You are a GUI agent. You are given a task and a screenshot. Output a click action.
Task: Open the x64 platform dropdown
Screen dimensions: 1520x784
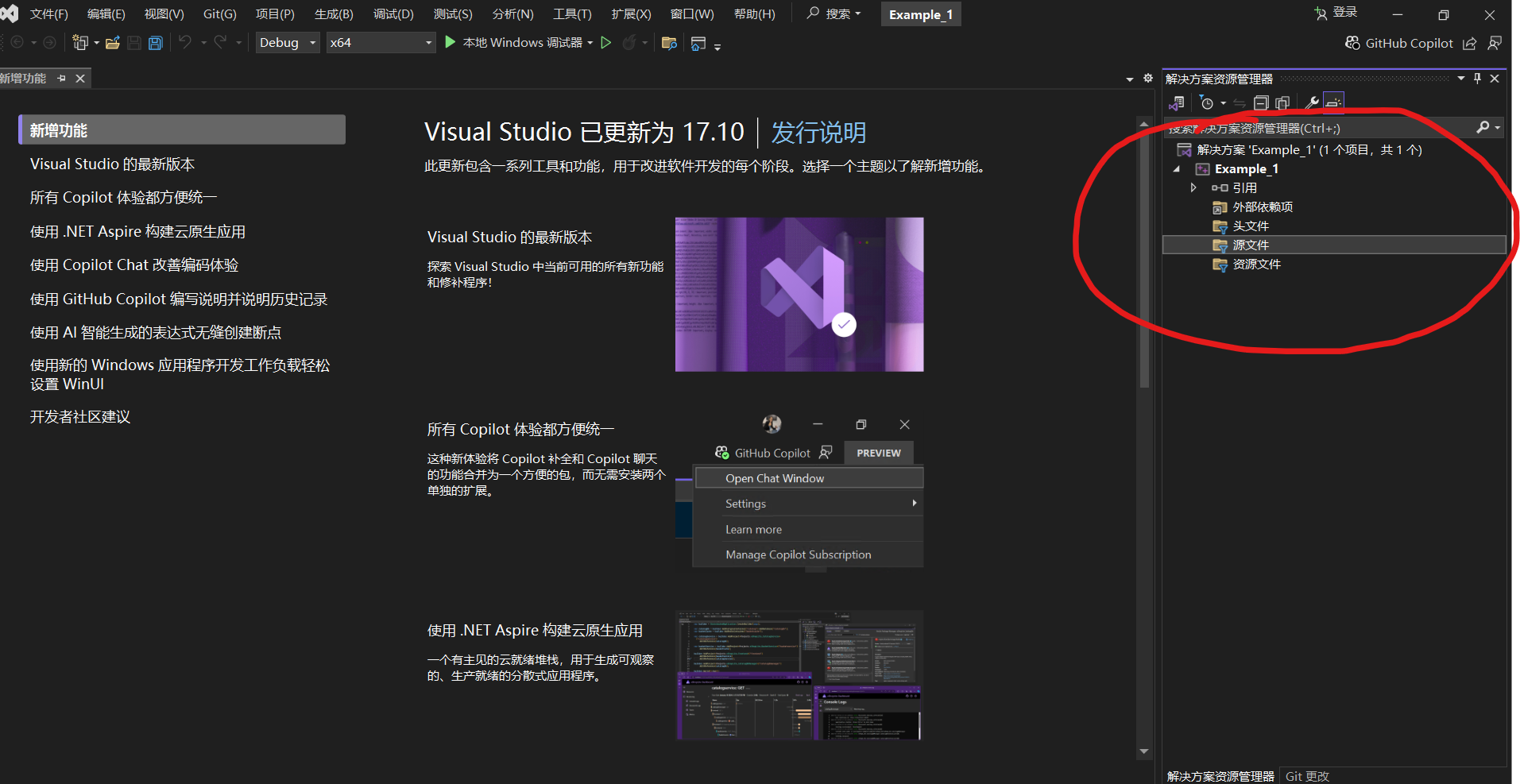(x=381, y=42)
